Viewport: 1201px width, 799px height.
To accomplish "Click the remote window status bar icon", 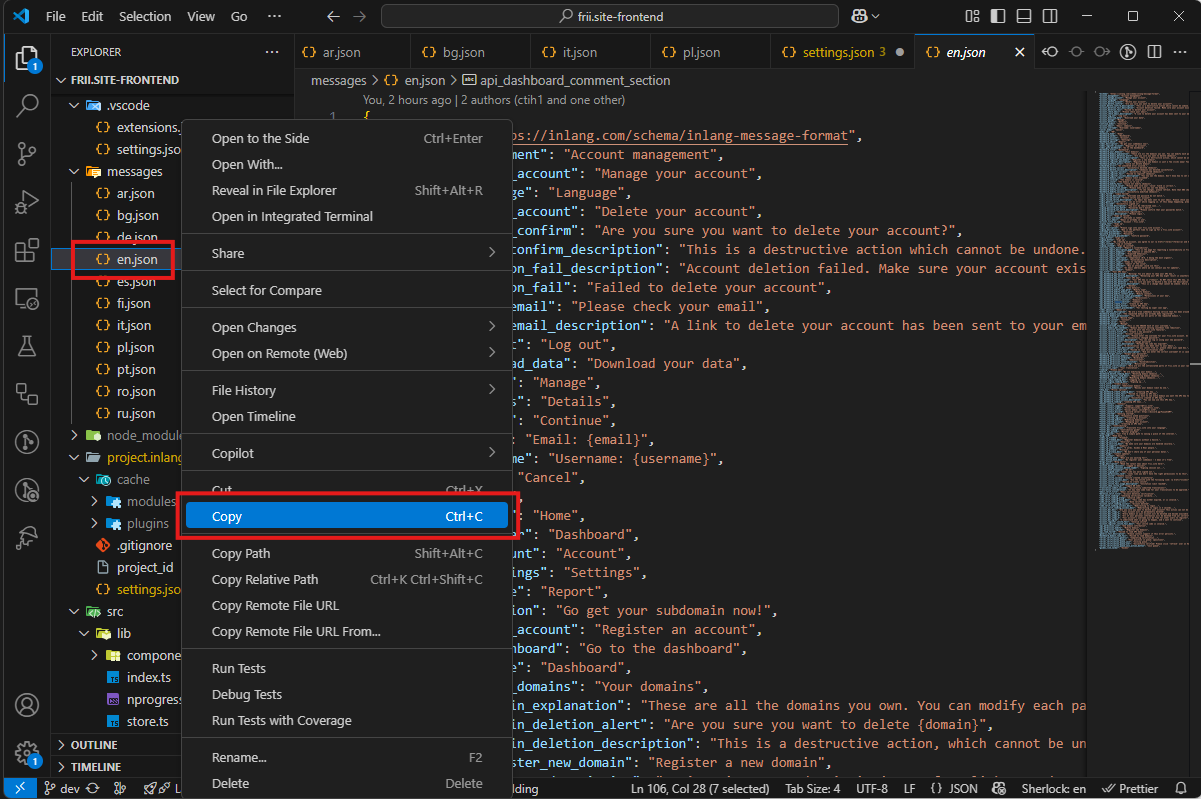I will (19, 788).
